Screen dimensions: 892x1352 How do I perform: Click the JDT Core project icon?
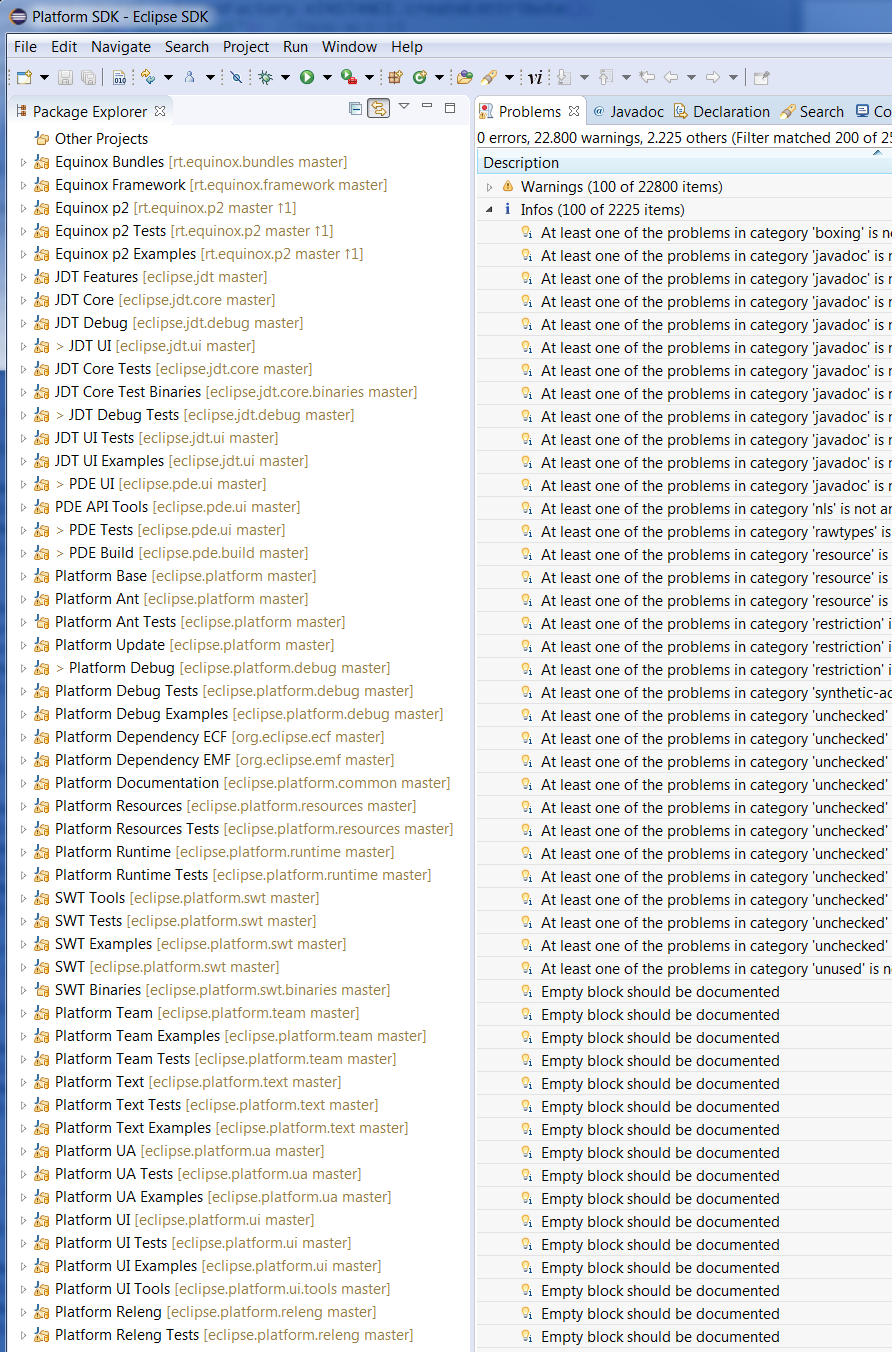[x=42, y=300]
